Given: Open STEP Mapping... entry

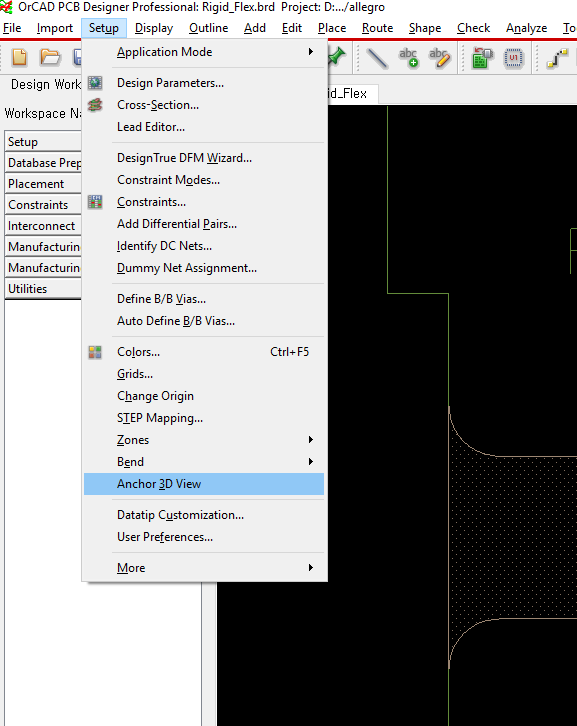Looking at the screenshot, I should pos(204,418).
